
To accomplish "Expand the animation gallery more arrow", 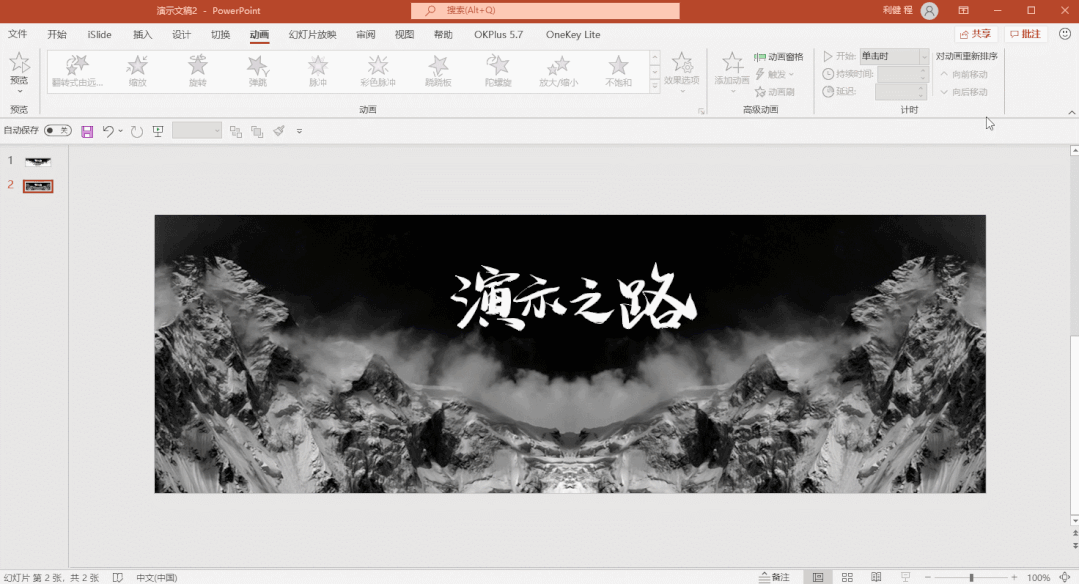I will point(654,86).
